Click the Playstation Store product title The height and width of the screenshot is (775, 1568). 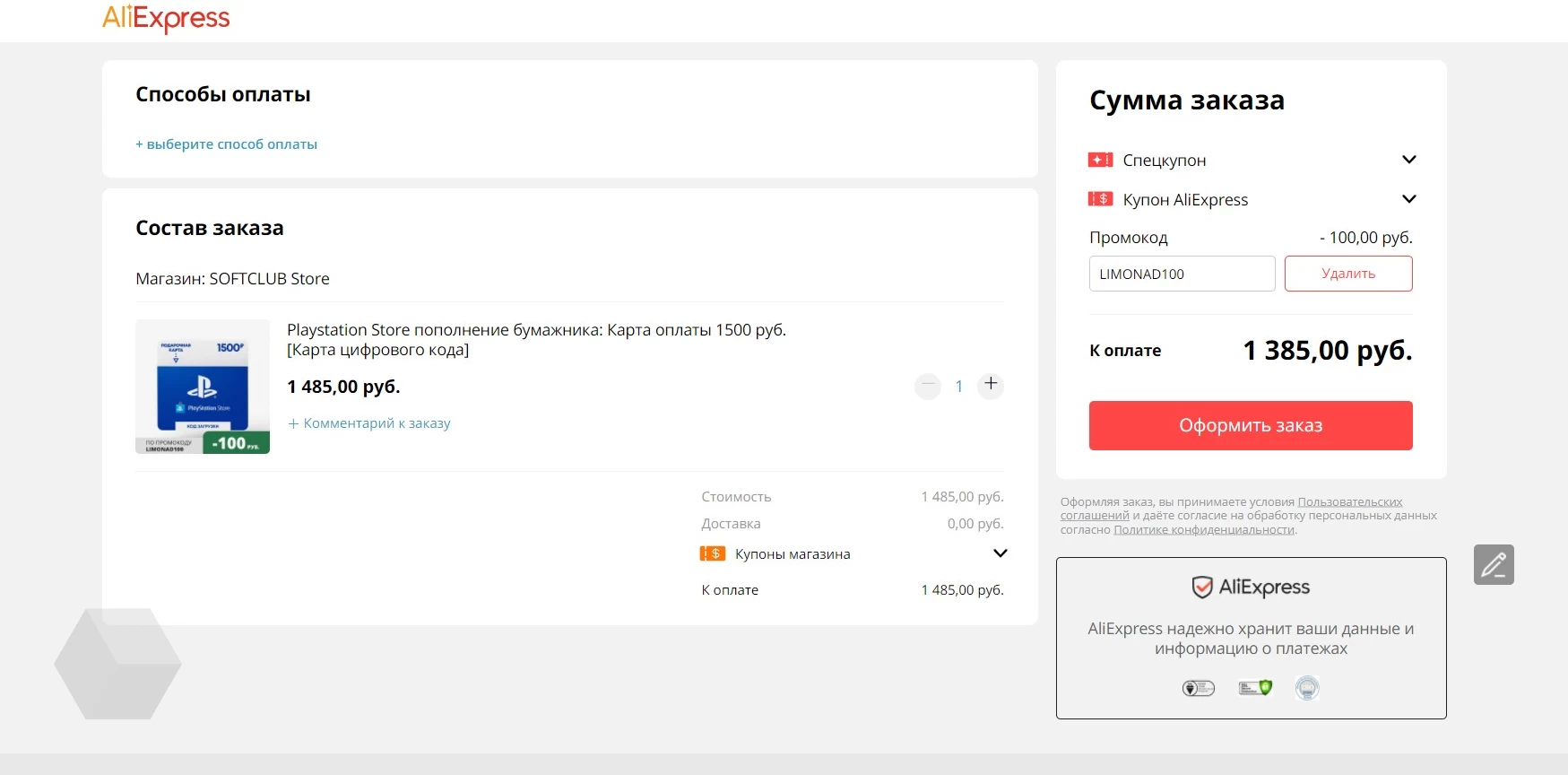click(536, 340)
